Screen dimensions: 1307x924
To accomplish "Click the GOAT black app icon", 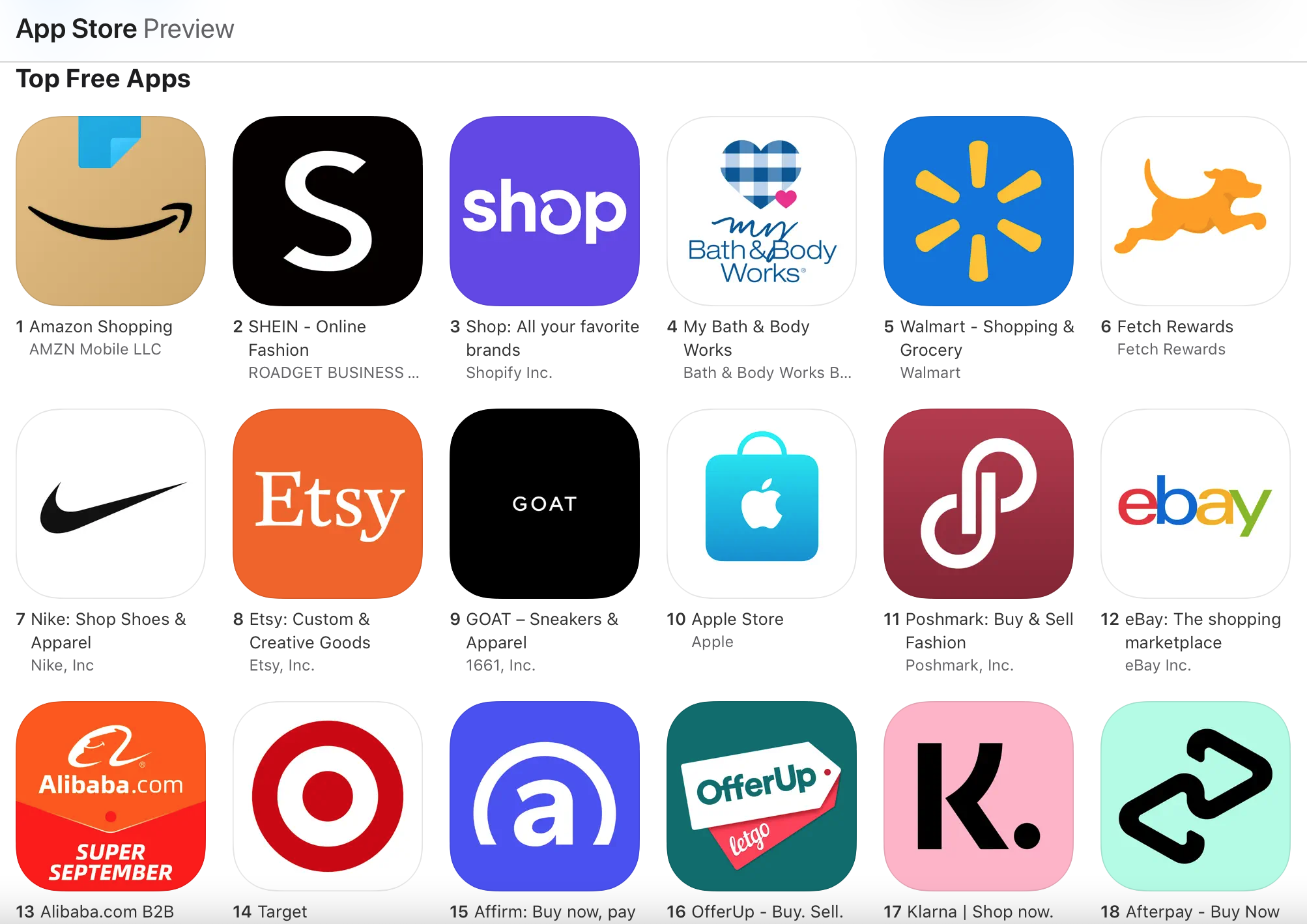I will 545,504.
